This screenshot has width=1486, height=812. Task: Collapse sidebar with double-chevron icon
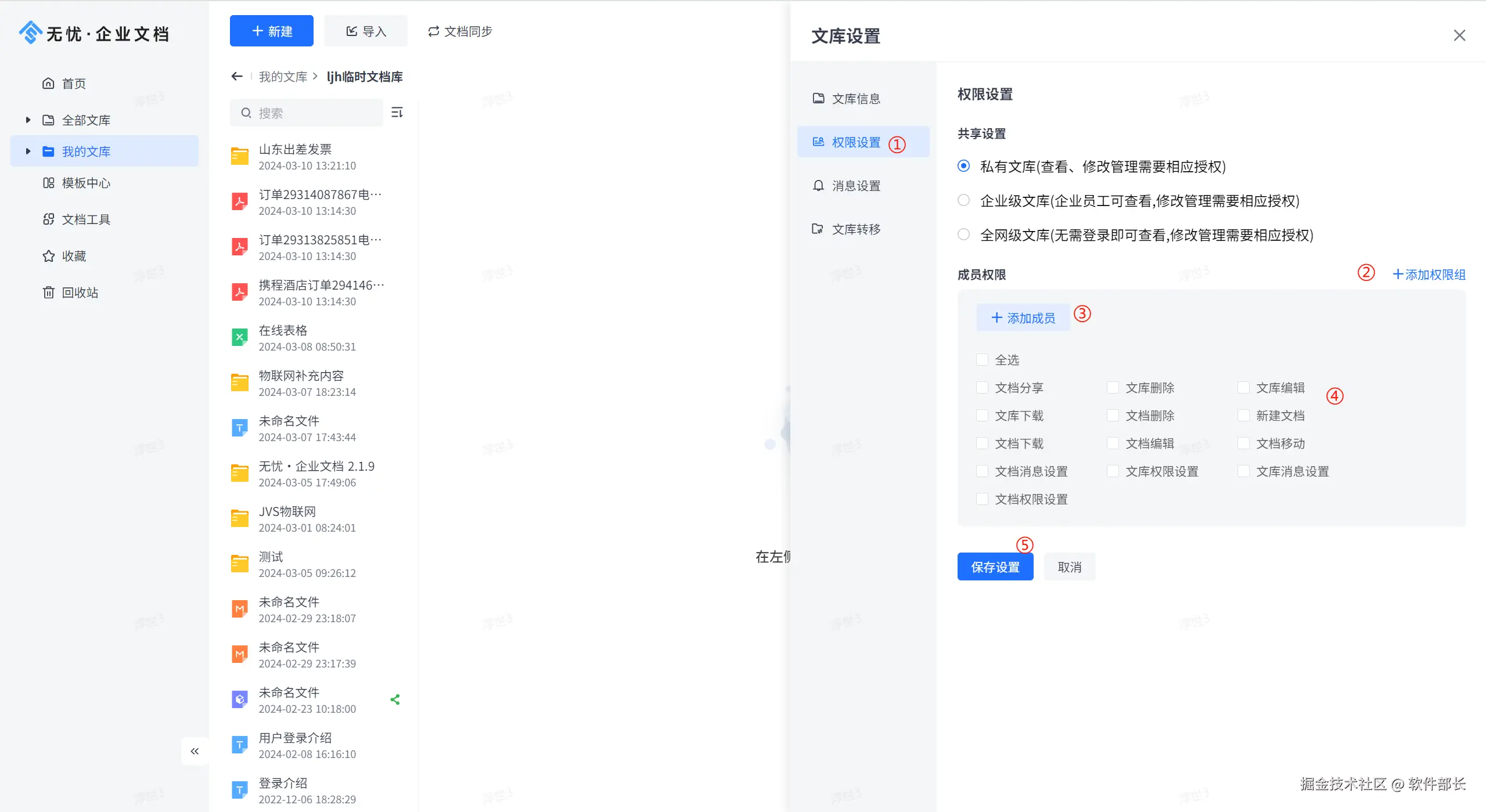pos(195,751)
